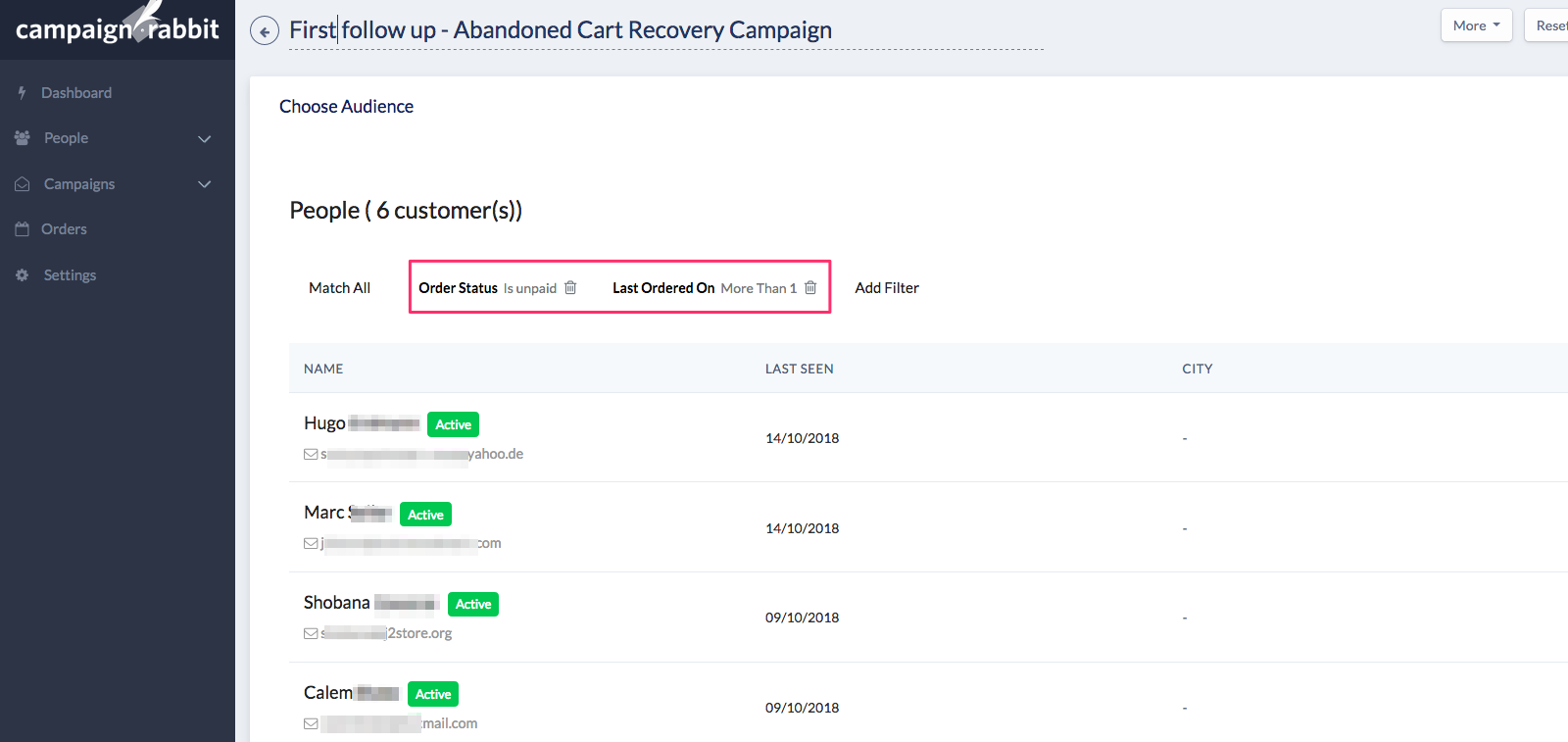The image size is (1568, 742).
Task: Click the Active badge next to Calem
Action: (x=433, y=694)
